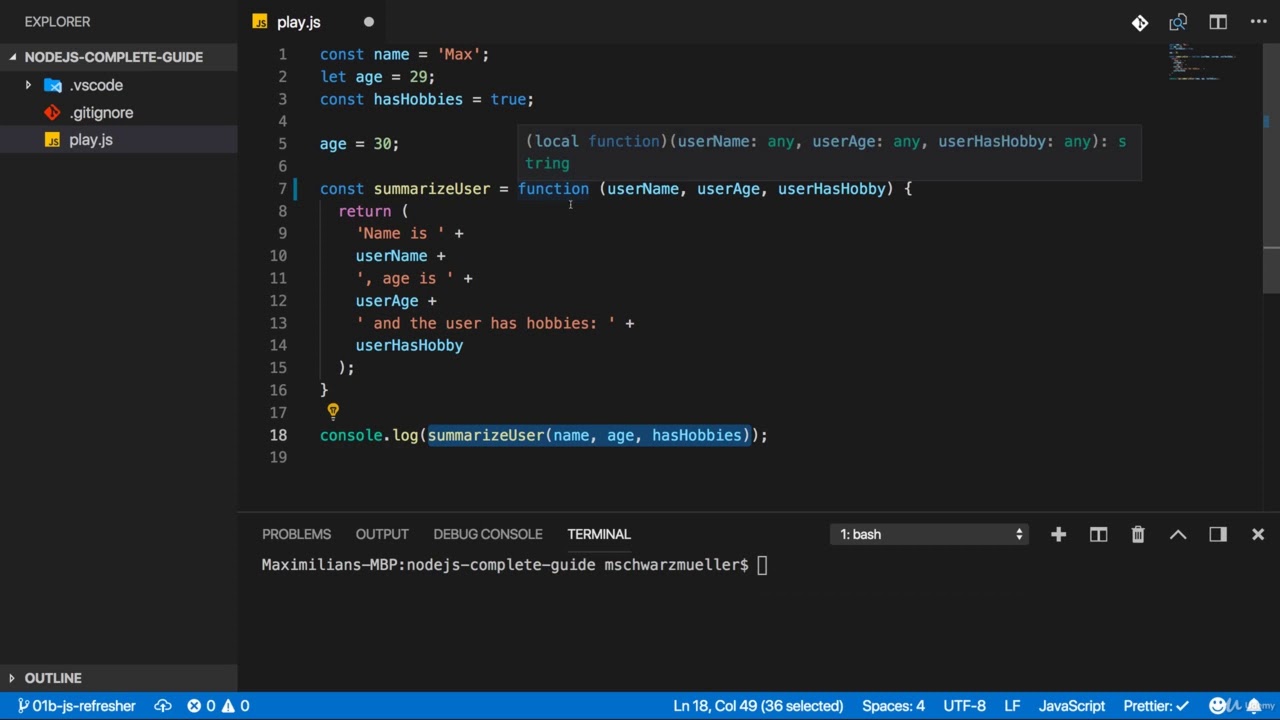Screen dimensions: 1280x720
Task: Click the open preview search icon in the editor toolbar
Action: [x=1178, y=22]
